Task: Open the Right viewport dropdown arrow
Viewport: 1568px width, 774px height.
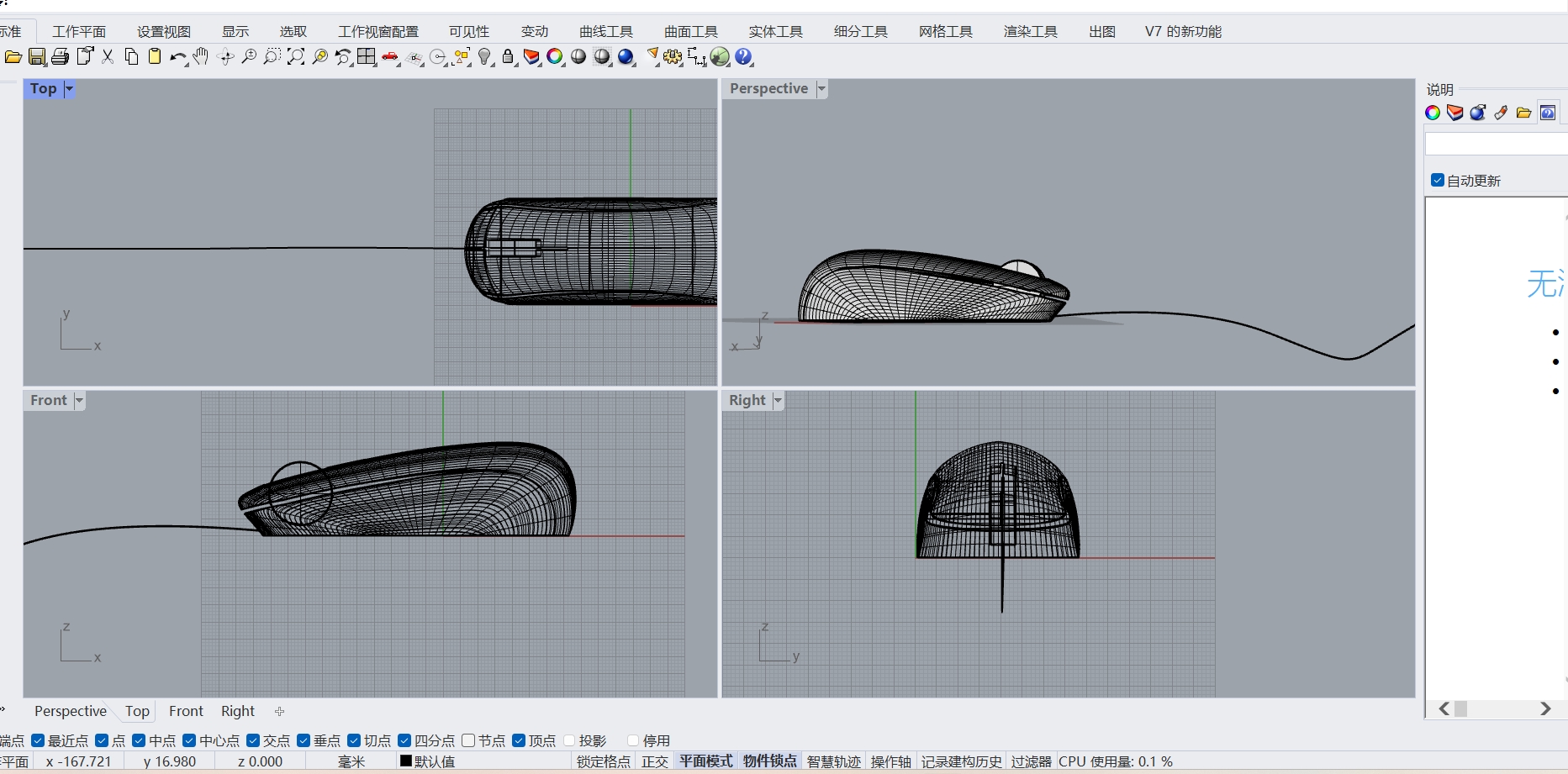Action: 778,401
